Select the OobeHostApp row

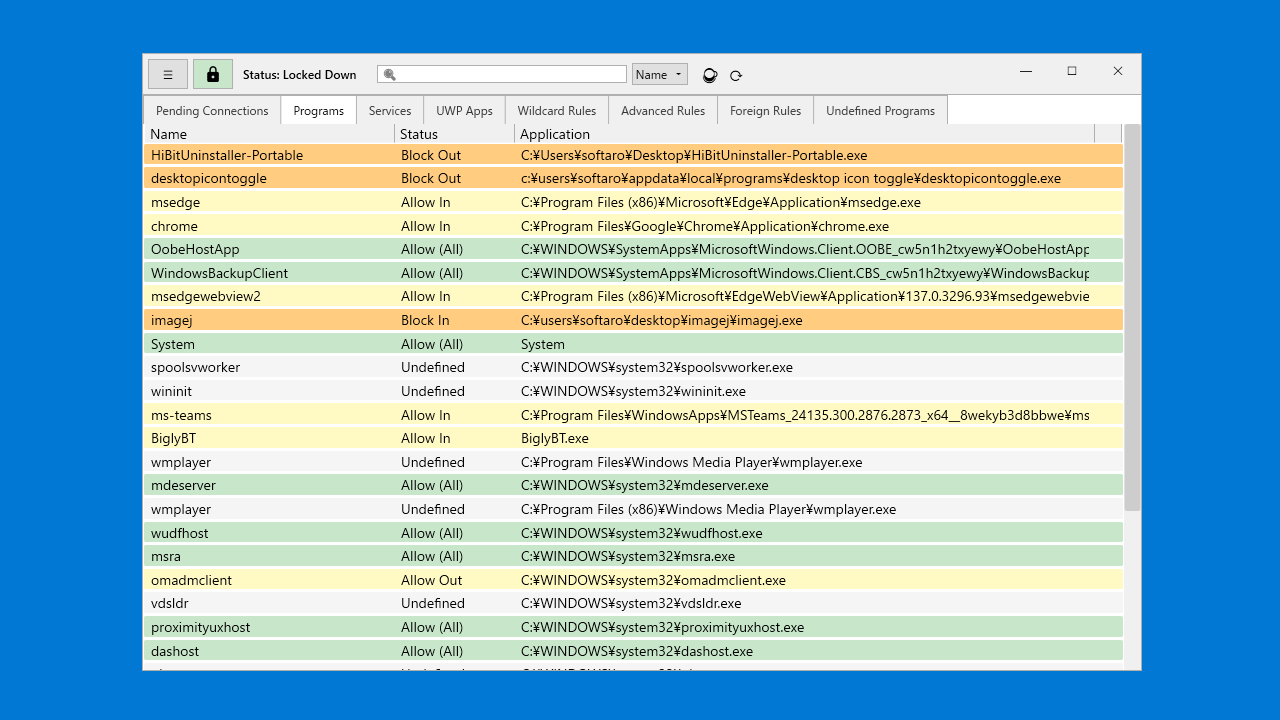[x=633, y=249]
